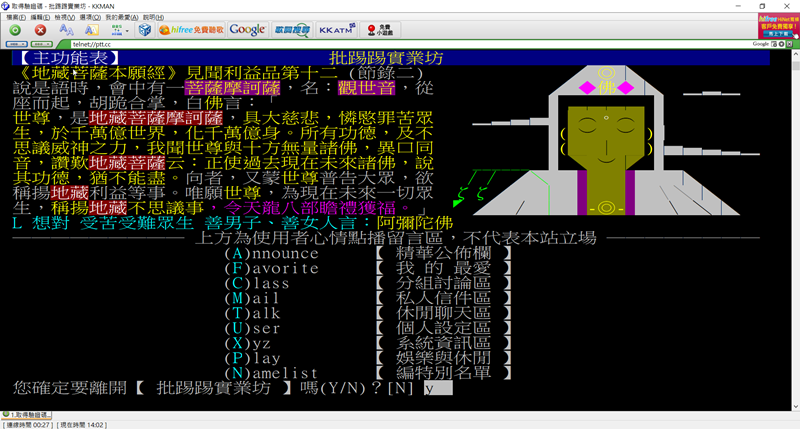
Task: Click the 佛 character on Buddha art
Action: (x=606, y=88)
